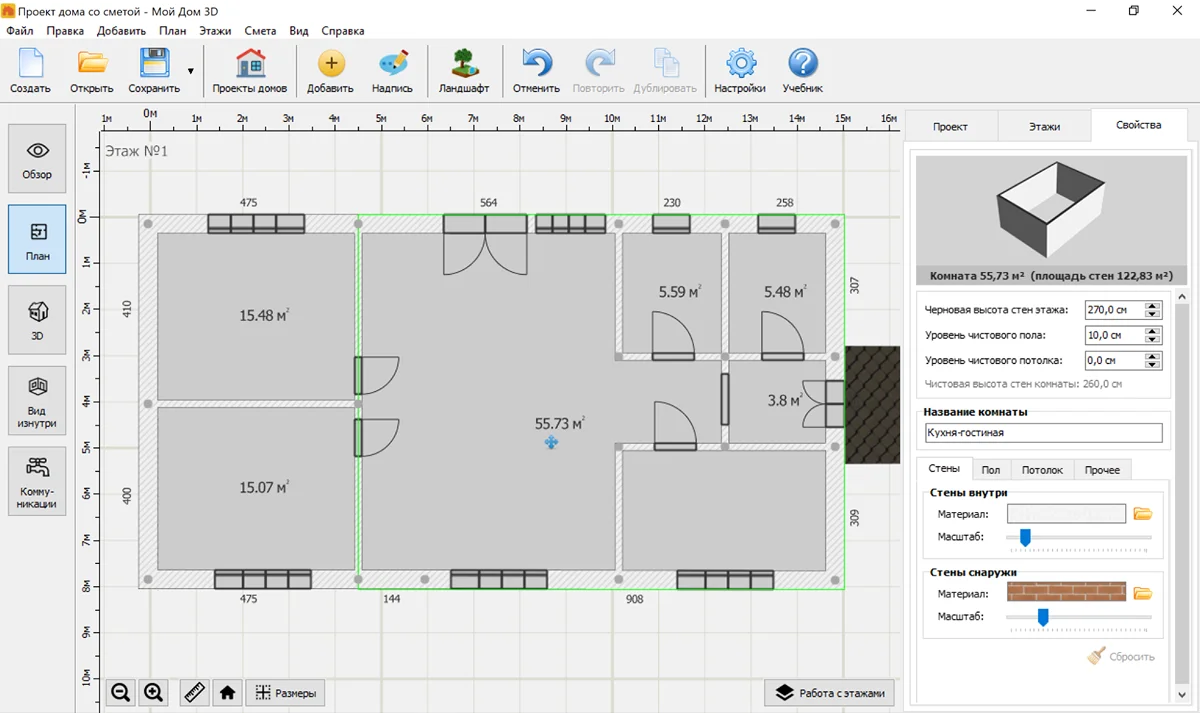Open a project with the Открыть icon
Image resolution: width=1200 pixels, height=713 pixels.
tap(92, 70)
